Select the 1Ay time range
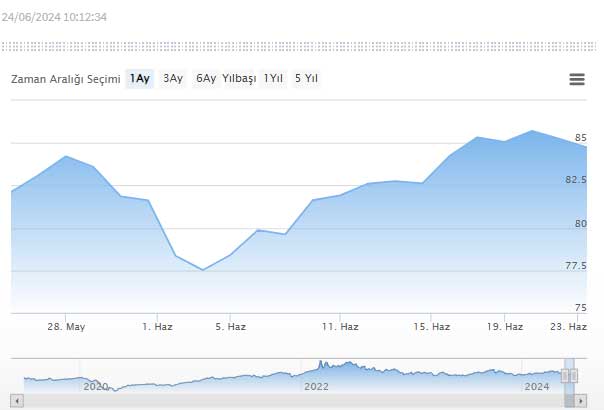604x410 pixels. (x=140, y=79)
